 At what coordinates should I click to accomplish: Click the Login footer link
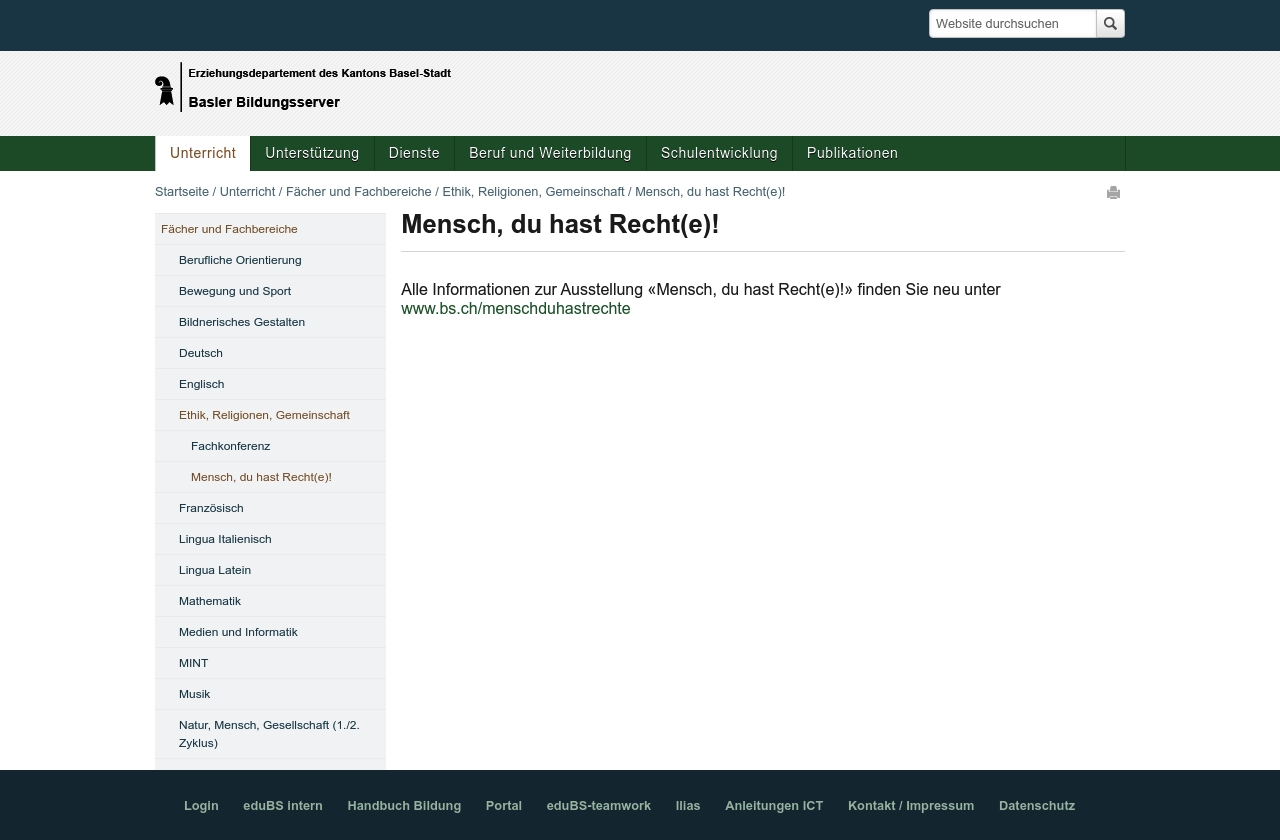coord(201,806)
